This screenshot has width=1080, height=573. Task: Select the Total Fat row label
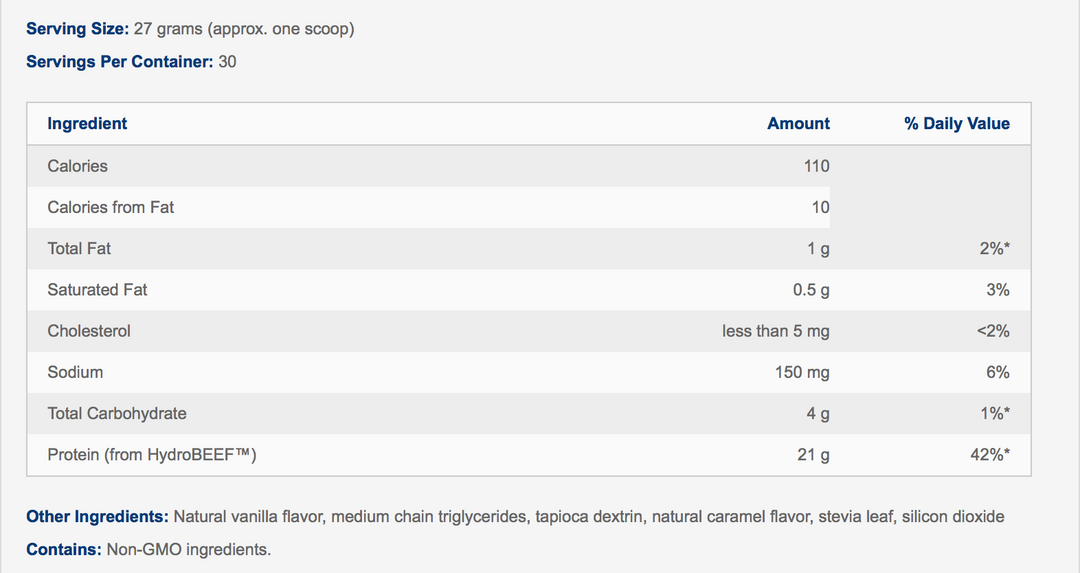tap(79, 248)
